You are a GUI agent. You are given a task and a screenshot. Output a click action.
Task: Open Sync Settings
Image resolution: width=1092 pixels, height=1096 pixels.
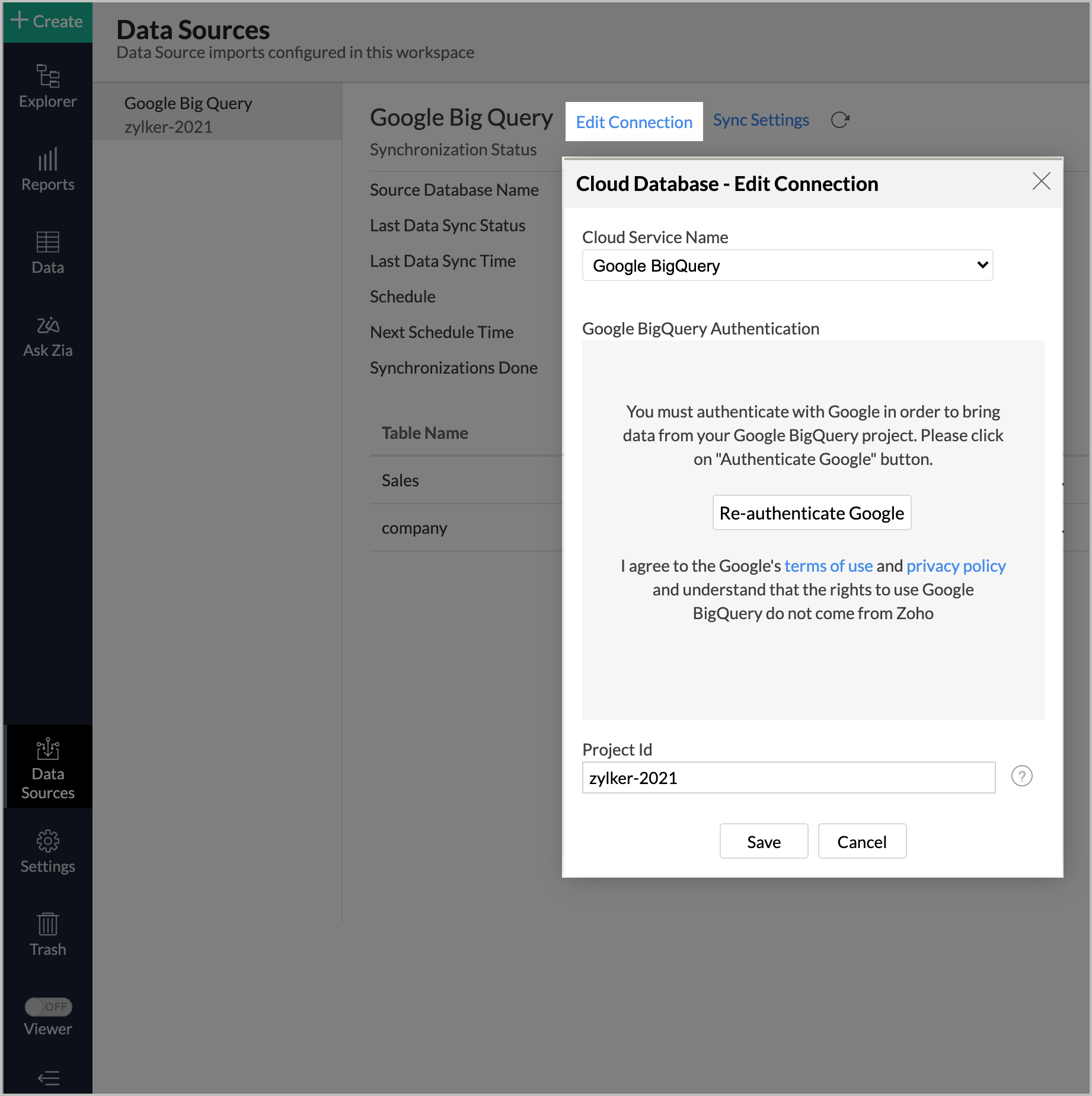coord(761,120)
